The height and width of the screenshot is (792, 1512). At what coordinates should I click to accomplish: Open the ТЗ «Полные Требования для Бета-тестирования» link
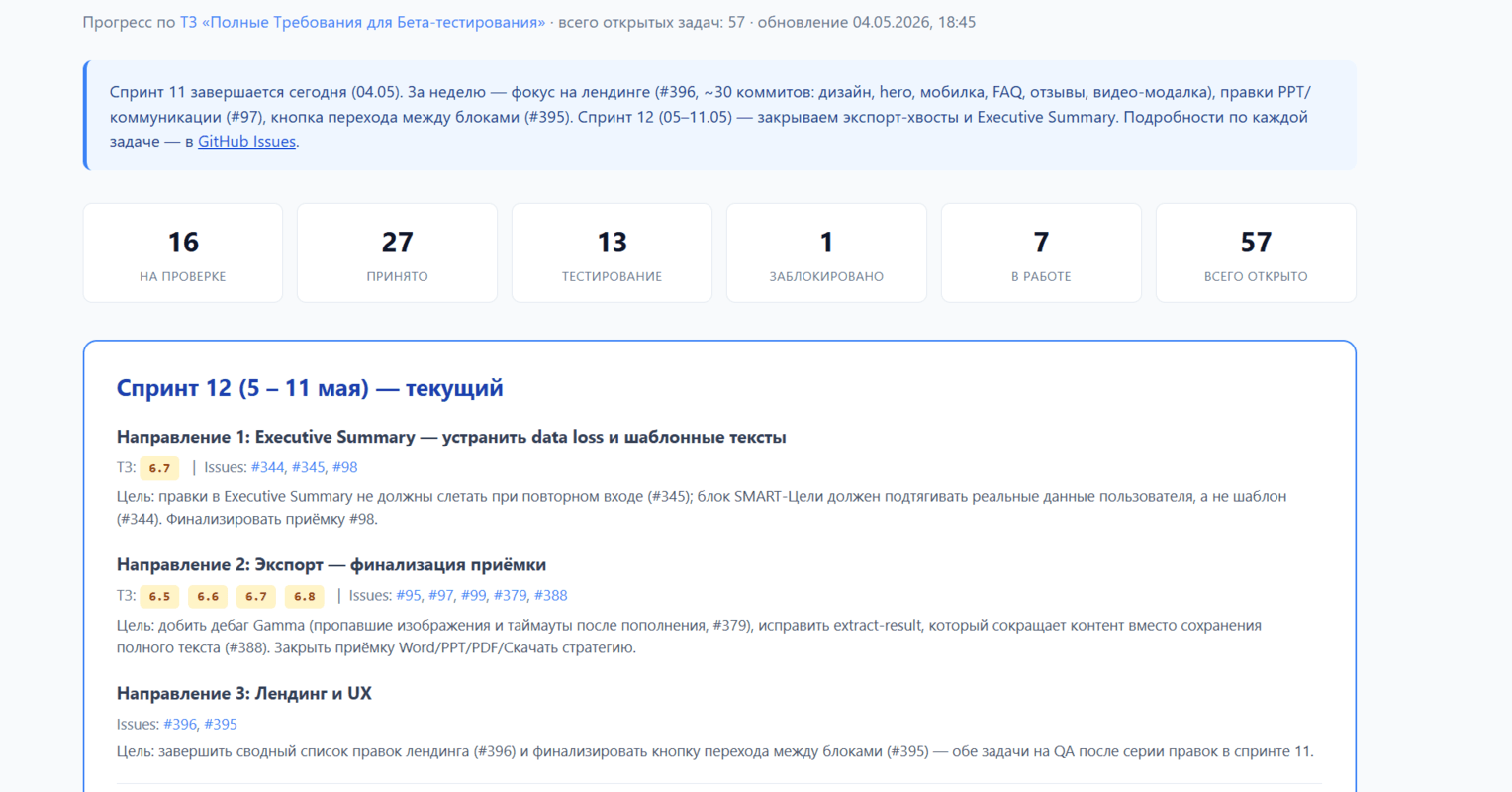pos(362,22)
